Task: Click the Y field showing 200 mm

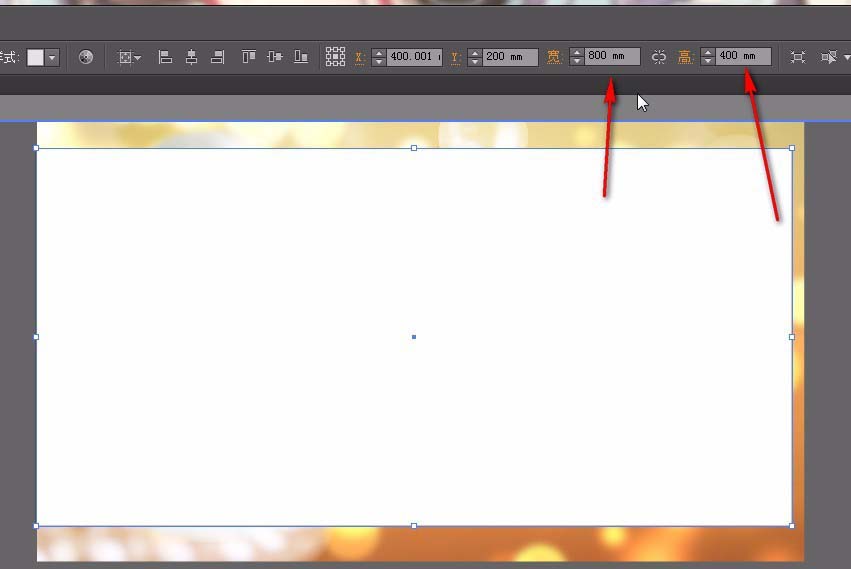Action: [510, 56]
